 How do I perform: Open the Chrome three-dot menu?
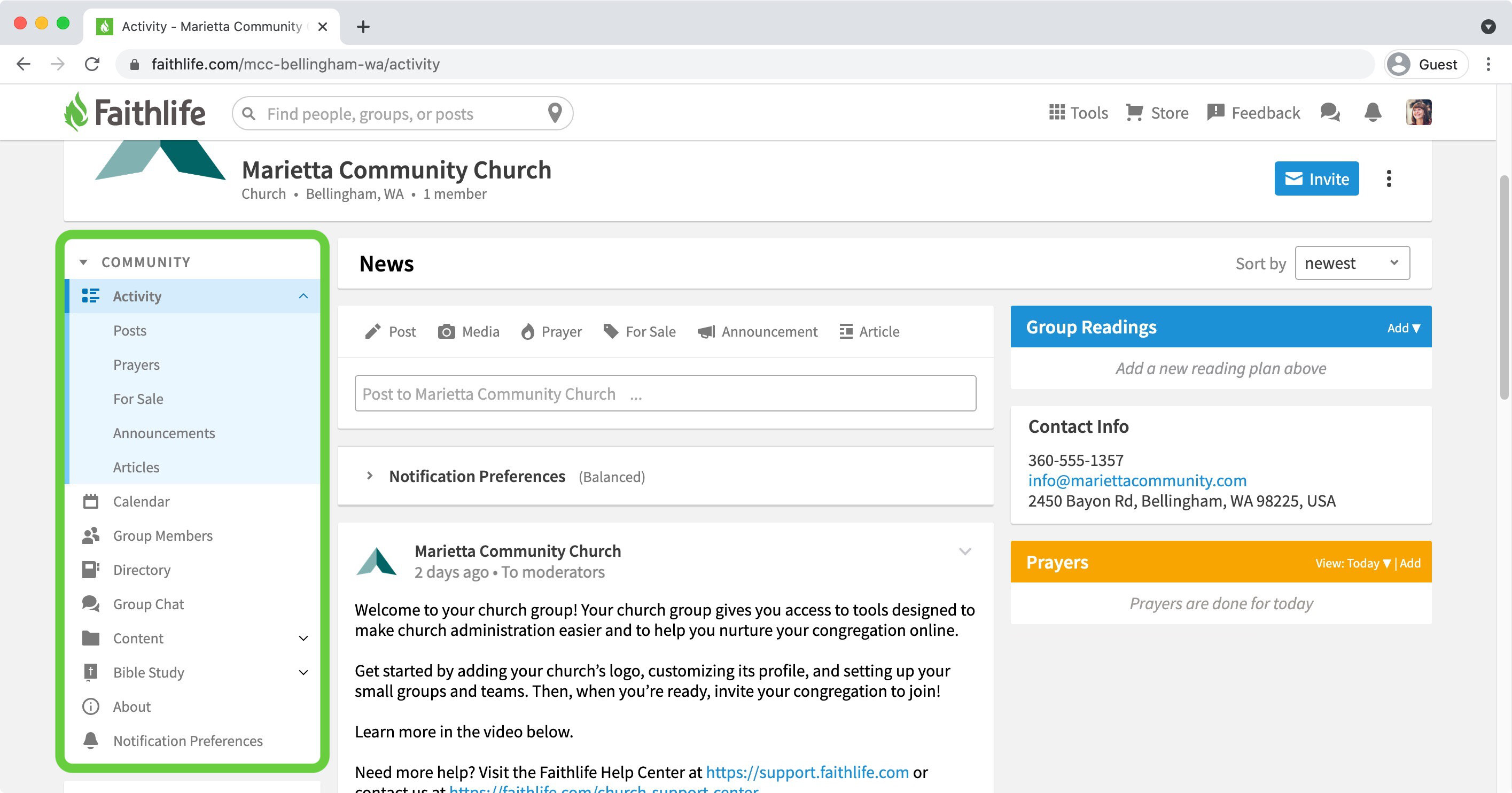point(1488,64)
